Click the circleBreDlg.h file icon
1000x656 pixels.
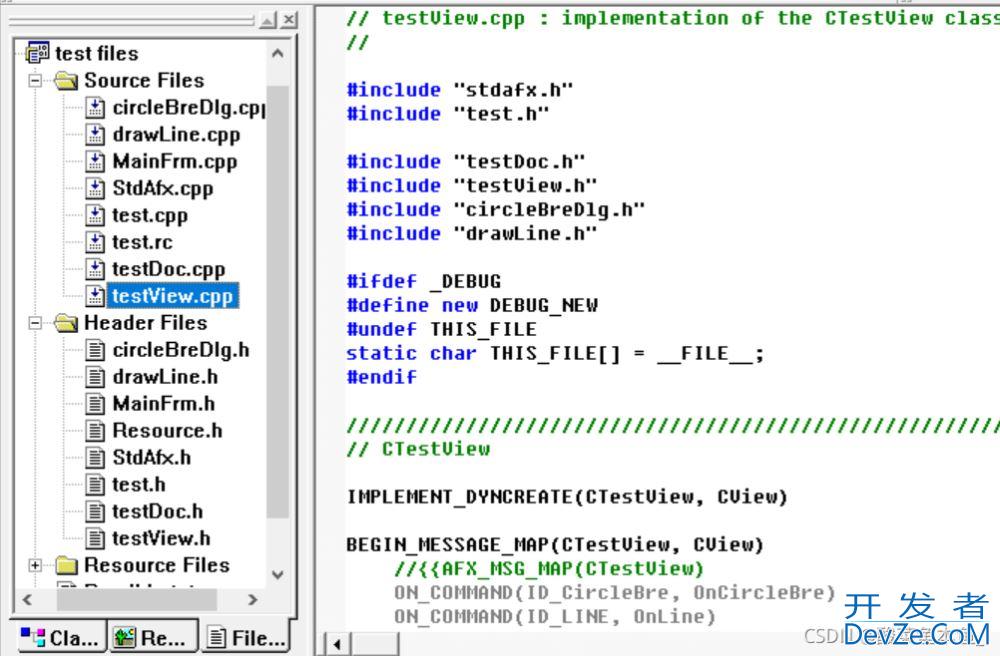tap(95, 350)
